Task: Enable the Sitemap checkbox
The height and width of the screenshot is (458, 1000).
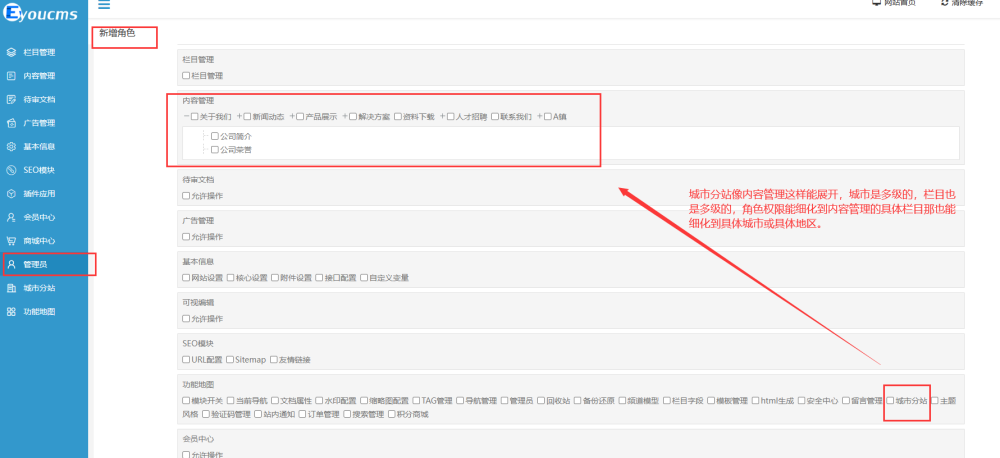Action: pyautogui.click(x=230, y=360)
